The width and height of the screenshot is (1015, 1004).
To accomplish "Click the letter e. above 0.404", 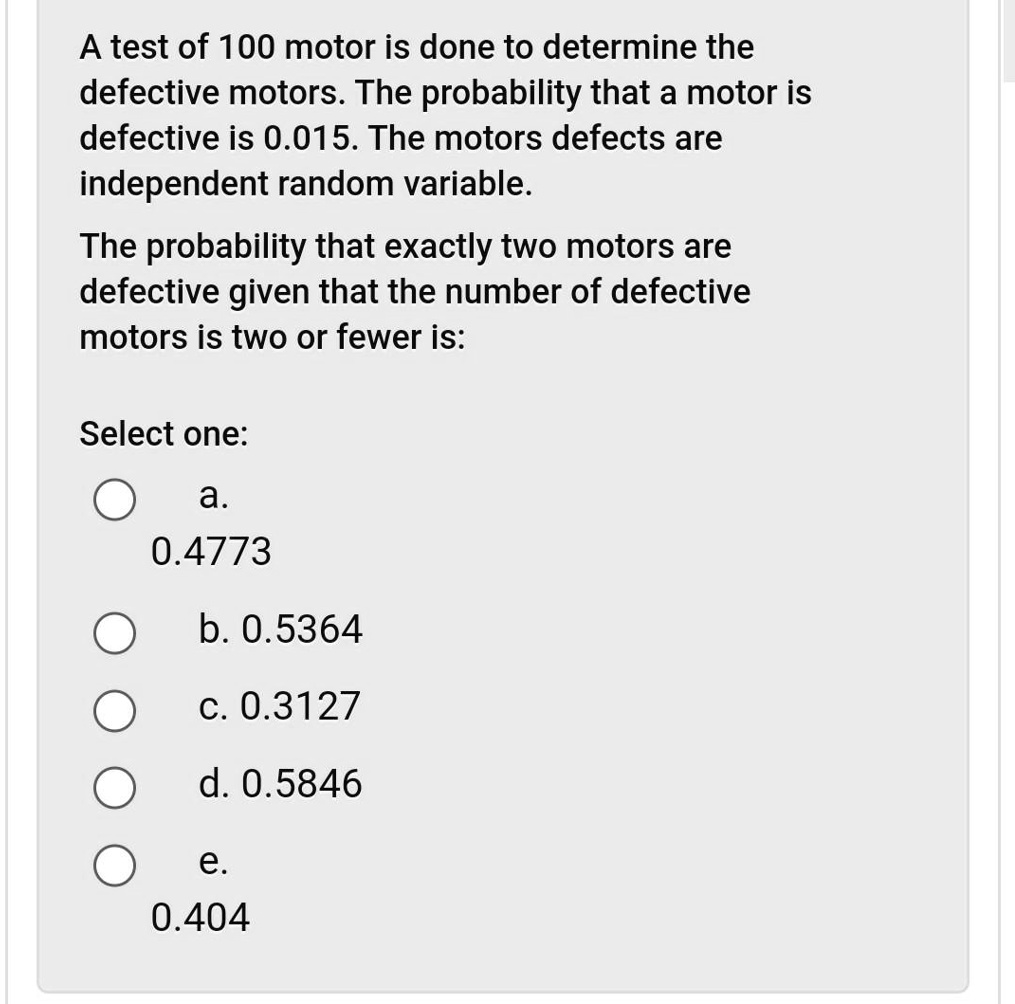I will point(213,861).
